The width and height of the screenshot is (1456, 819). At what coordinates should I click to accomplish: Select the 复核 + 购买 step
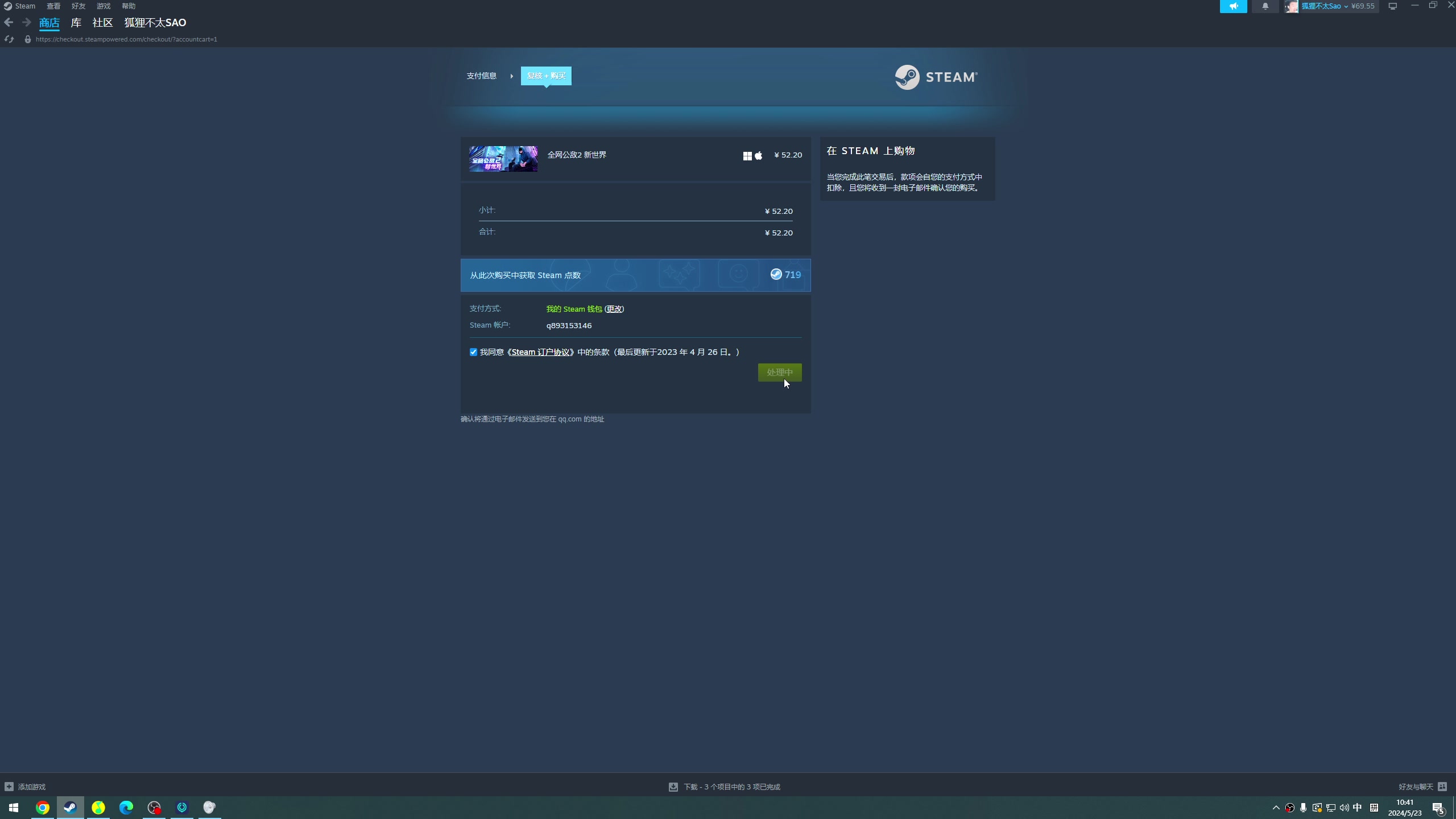tap(546, 76)
